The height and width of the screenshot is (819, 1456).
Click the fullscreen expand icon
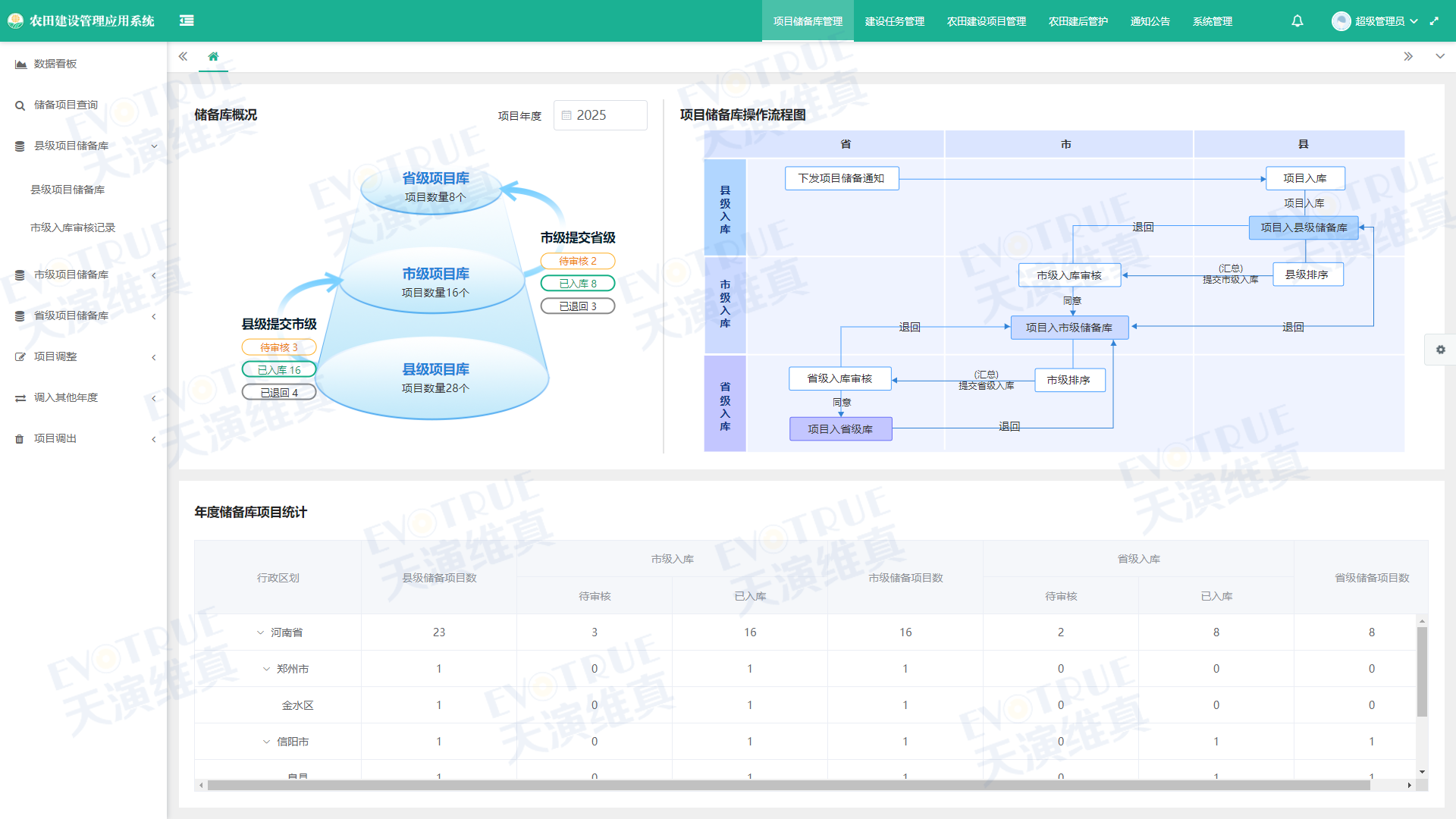[x=1434, y=21]
